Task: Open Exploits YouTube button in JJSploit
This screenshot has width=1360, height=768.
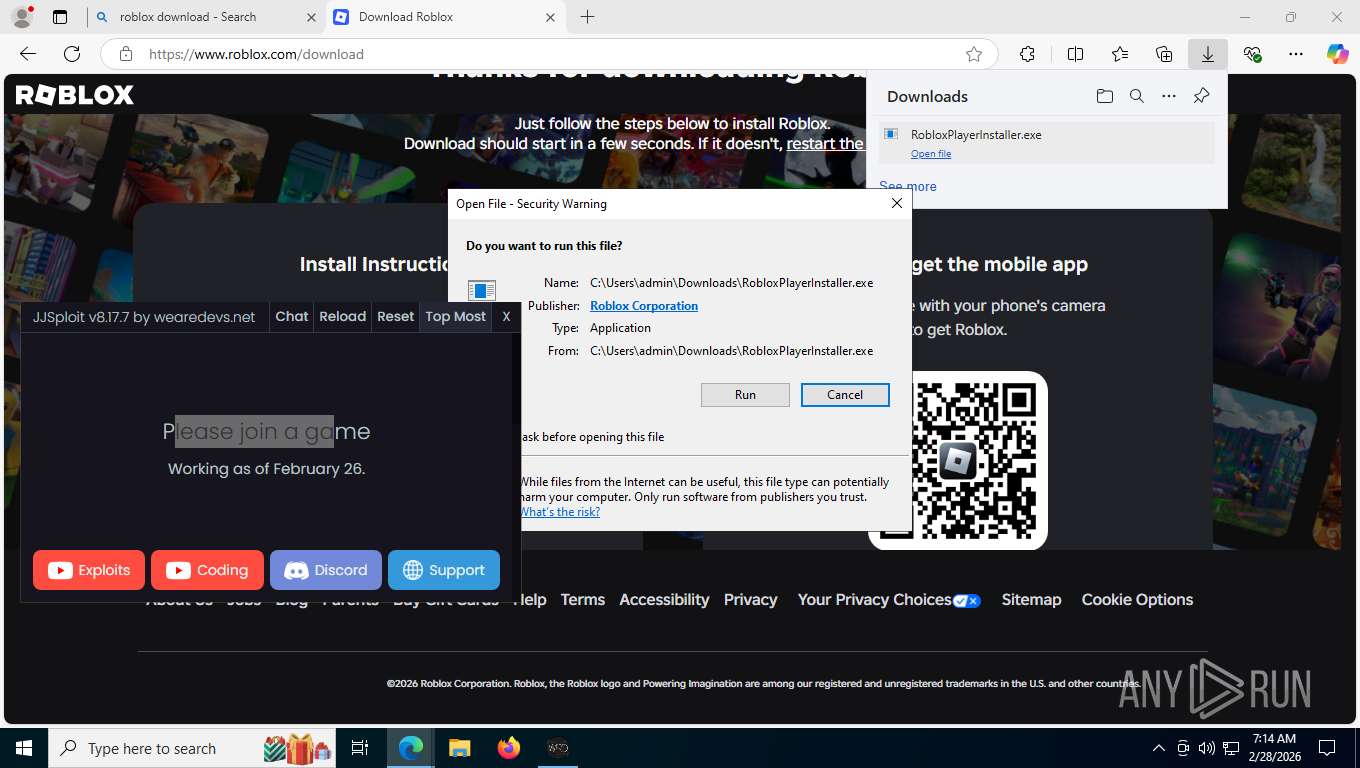Action: pos(89,570)
